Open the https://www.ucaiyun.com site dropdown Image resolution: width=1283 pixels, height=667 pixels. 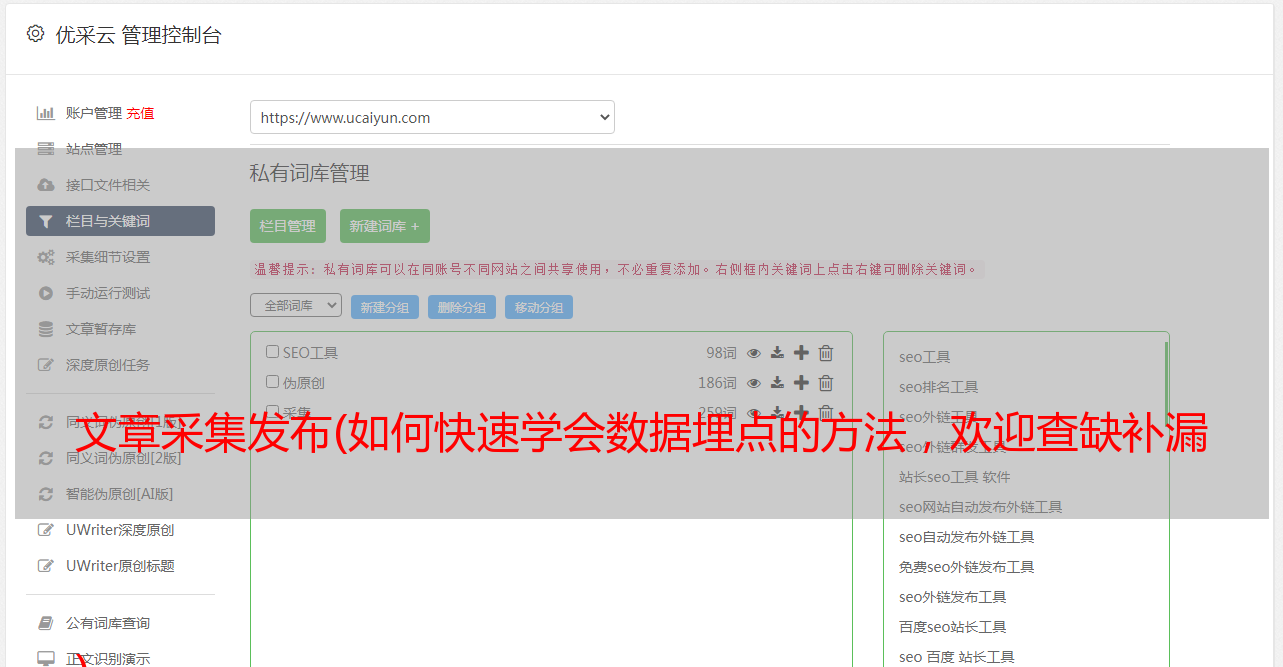point(432,117)
